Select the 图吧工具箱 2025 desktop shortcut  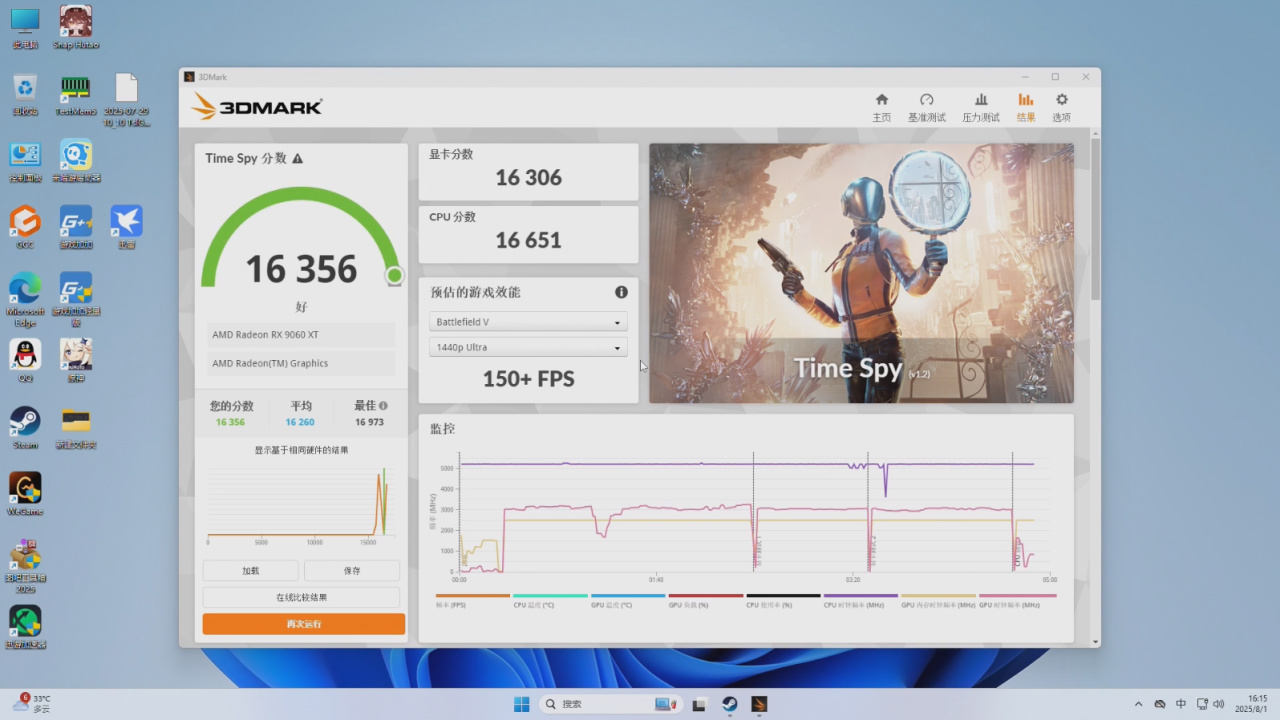(x=25, y=566)
